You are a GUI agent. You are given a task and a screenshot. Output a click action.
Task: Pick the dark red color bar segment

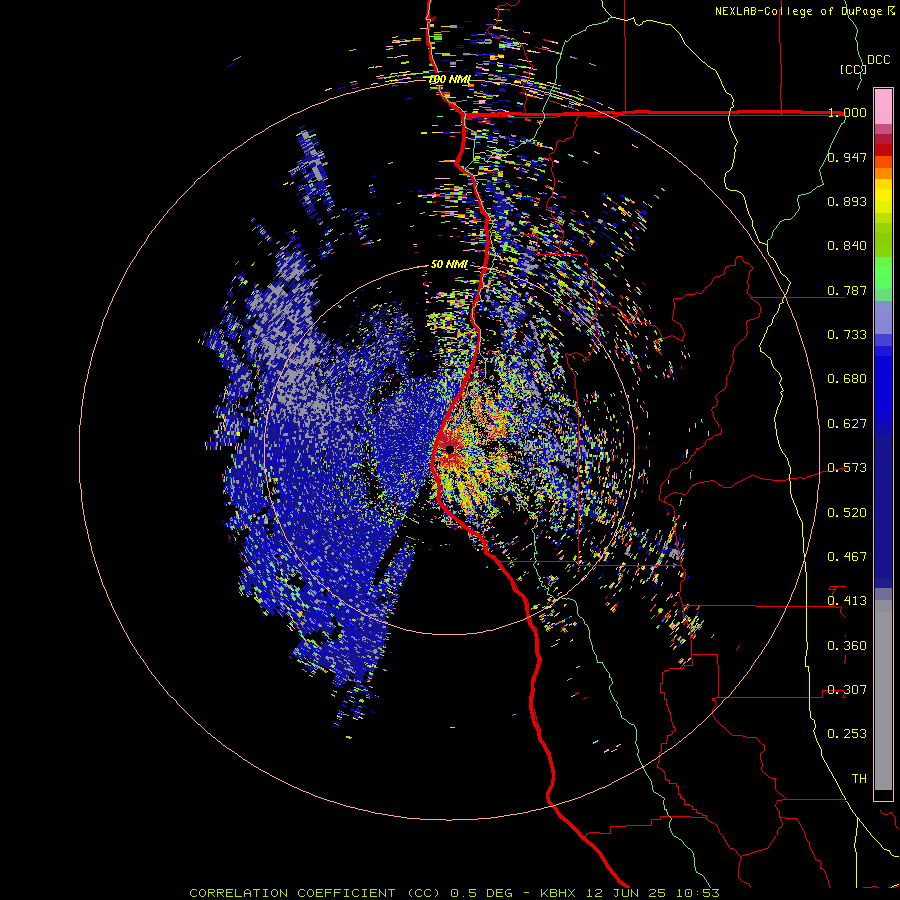[883, 150]
